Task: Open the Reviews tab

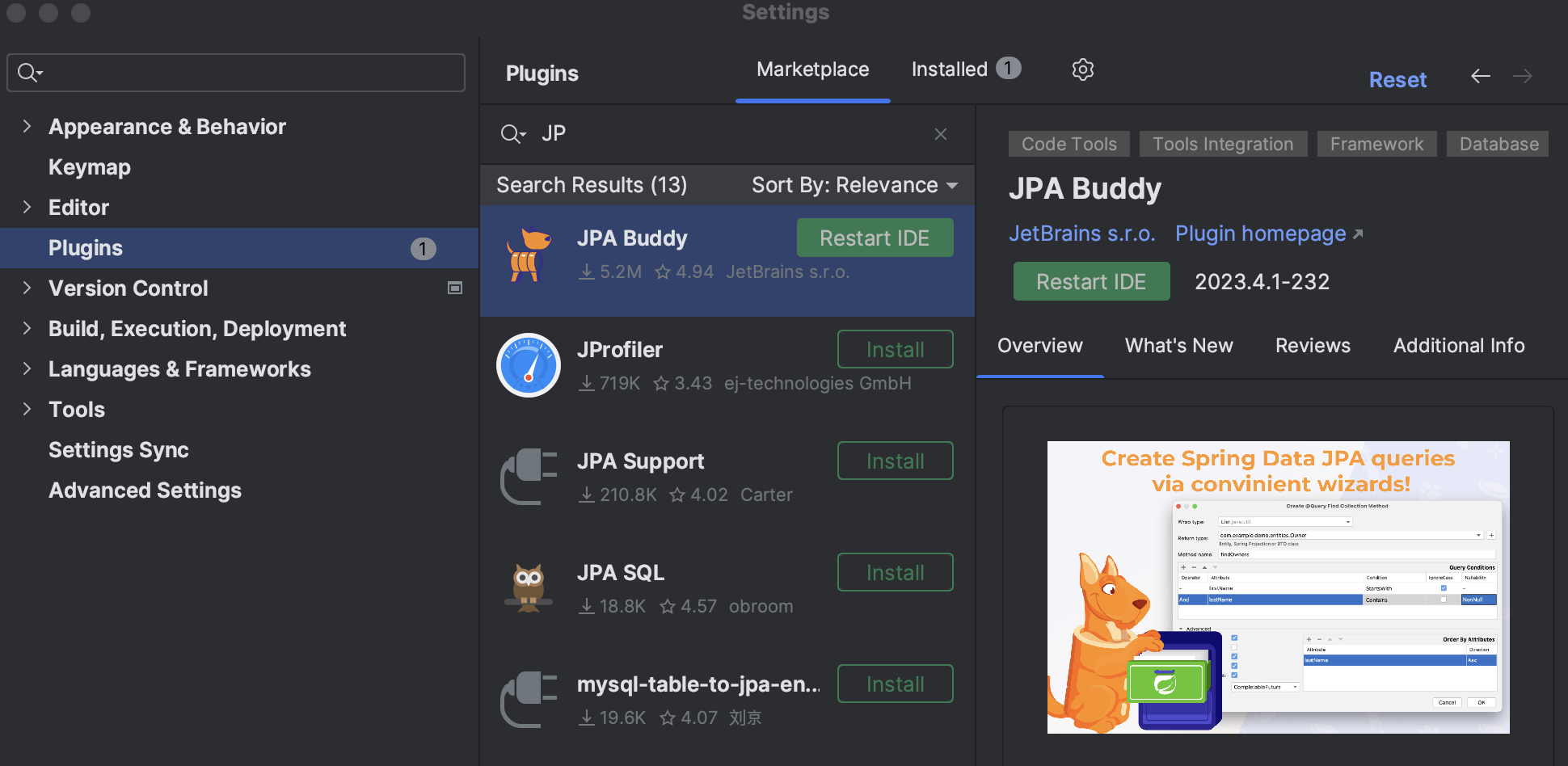Action: point(1313,346)
